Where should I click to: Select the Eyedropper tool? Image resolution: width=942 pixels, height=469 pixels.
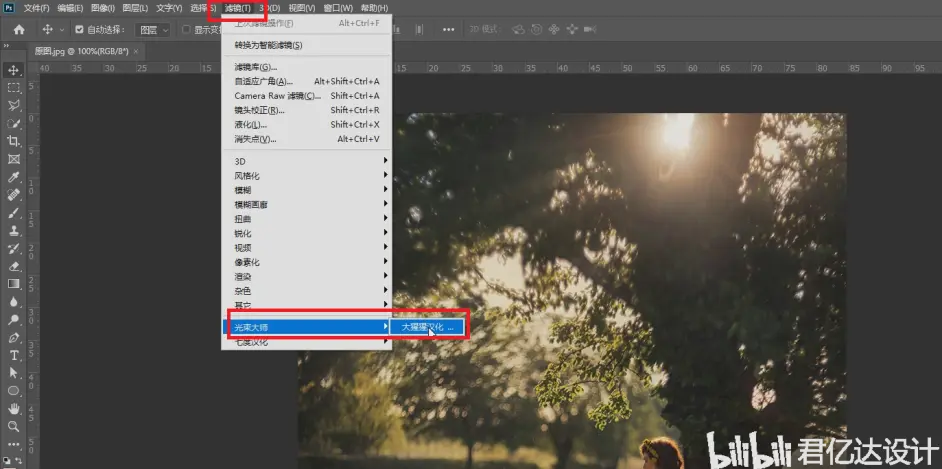[13, 177]
